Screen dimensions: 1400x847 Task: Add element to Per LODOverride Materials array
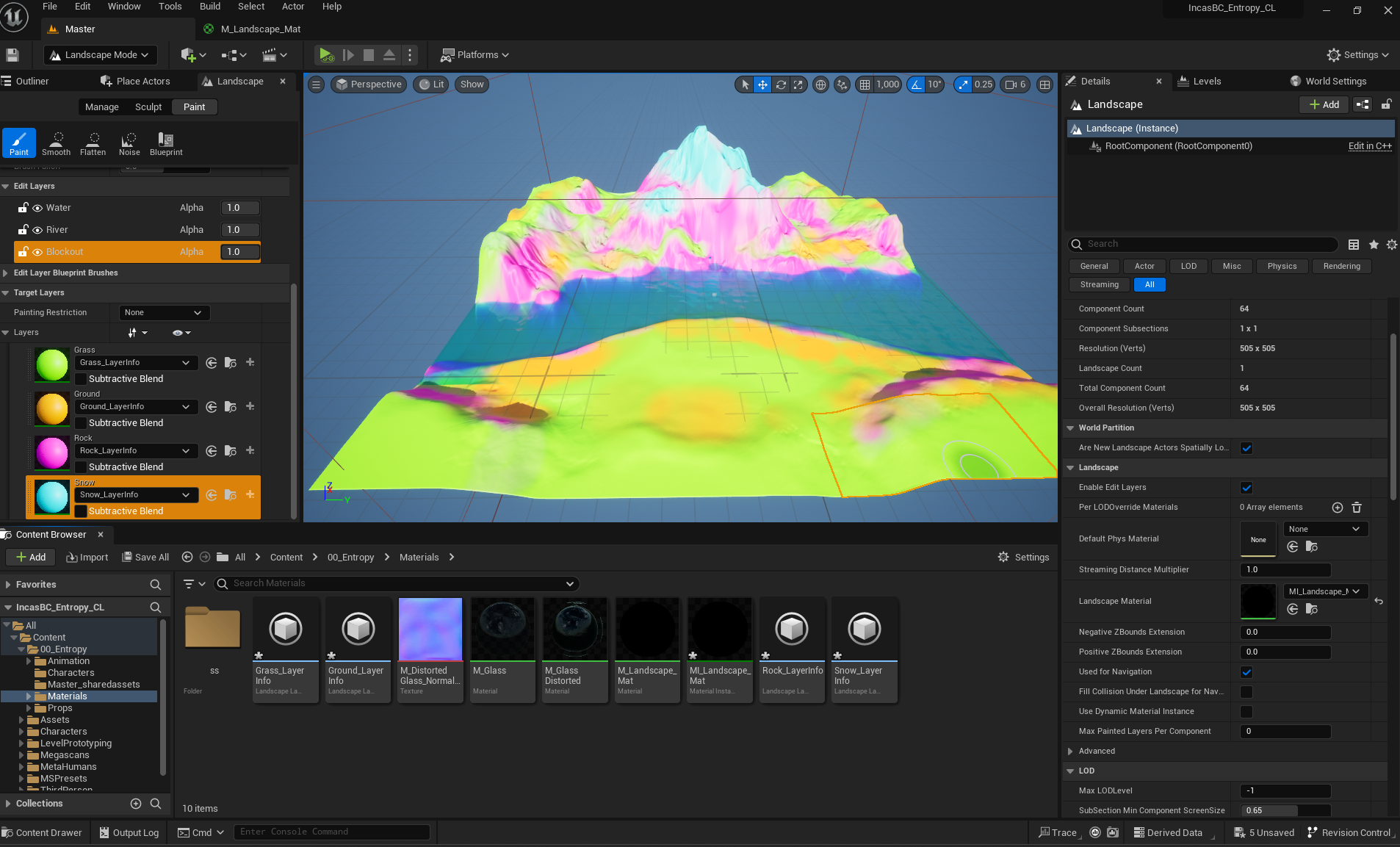point(1338,508)
